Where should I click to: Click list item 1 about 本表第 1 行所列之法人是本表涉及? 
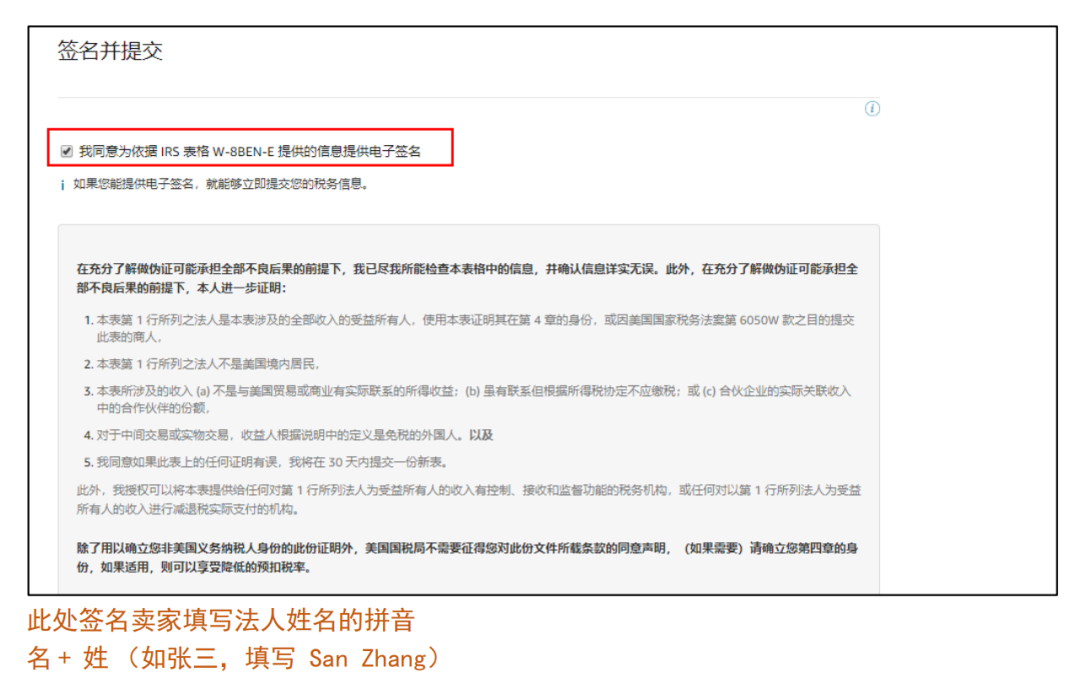click(x=468, y=329)
